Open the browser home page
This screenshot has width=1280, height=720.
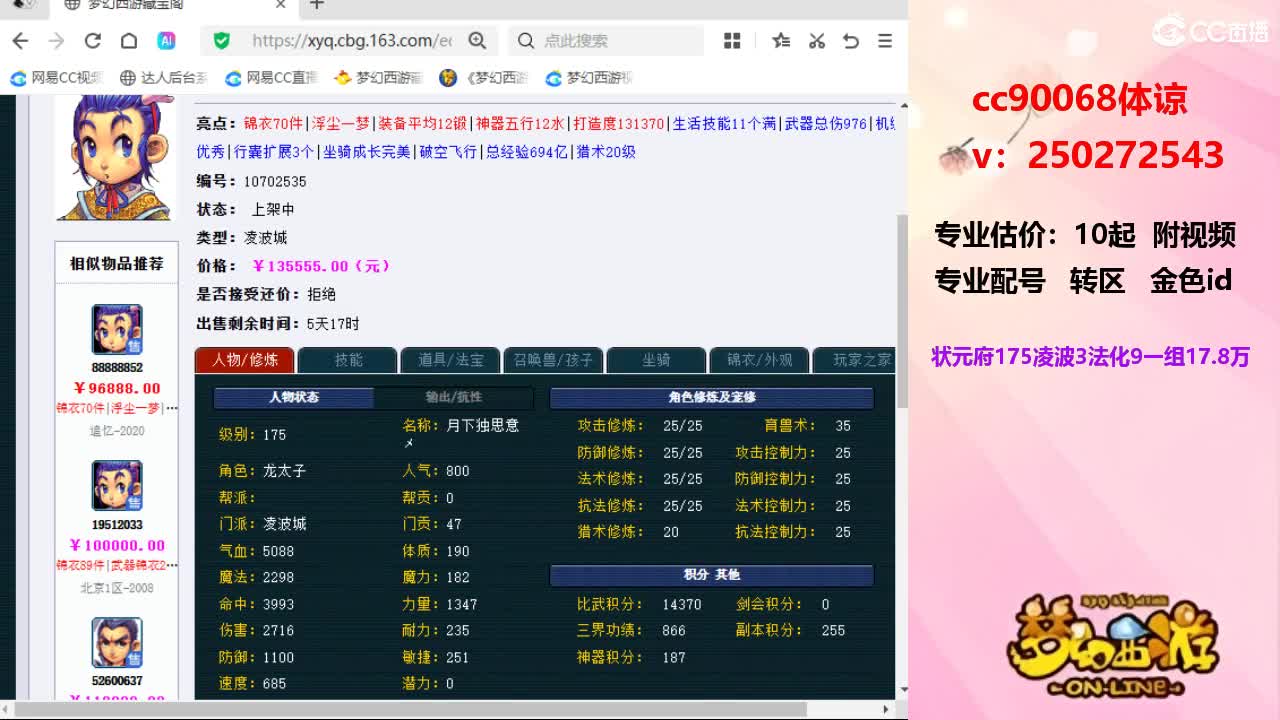tap(129, 41)
